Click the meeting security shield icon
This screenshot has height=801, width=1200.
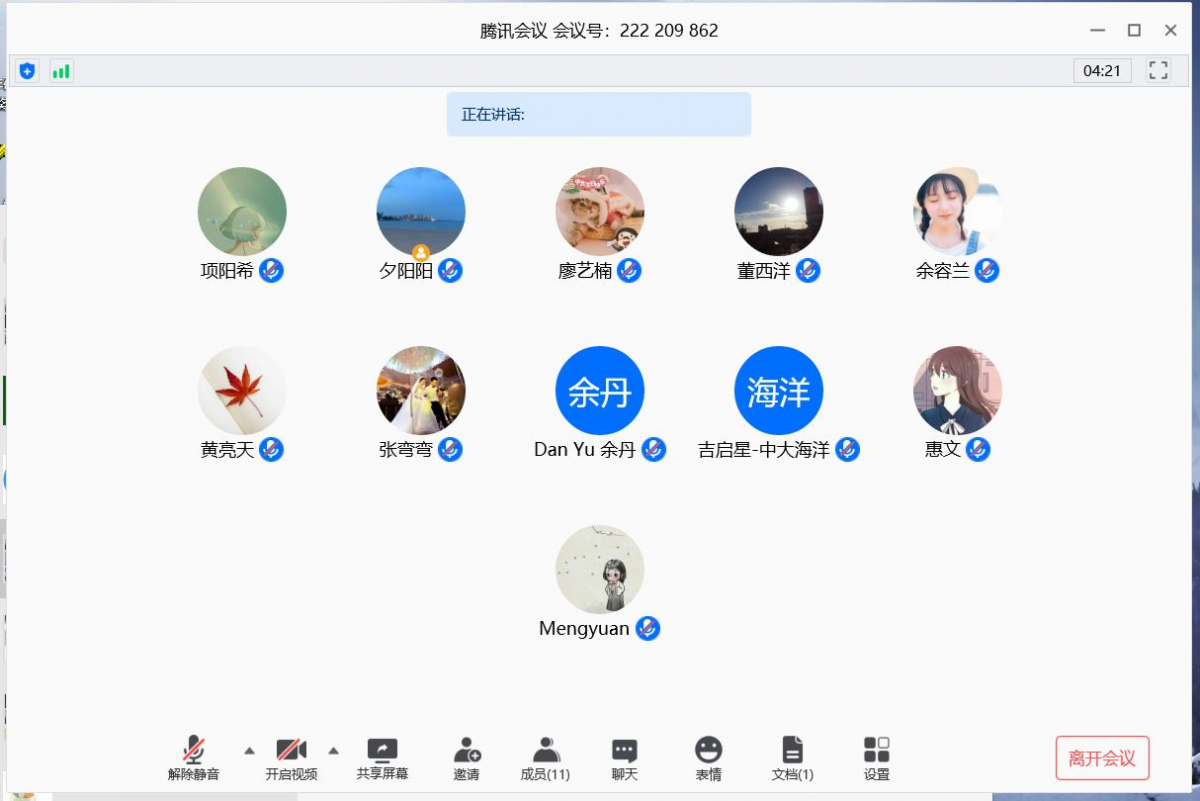pyautogui.click(x=27, y=70)
